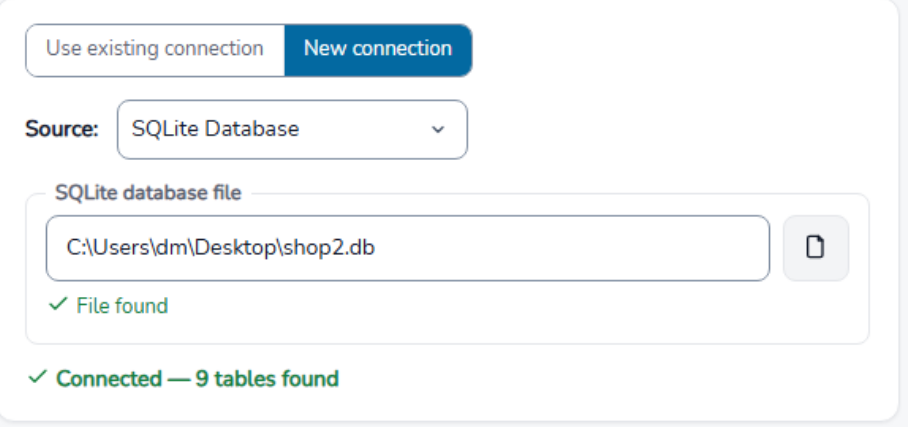
Task: Click the green checkmark beside File found
Action: (x=58, y=304)
